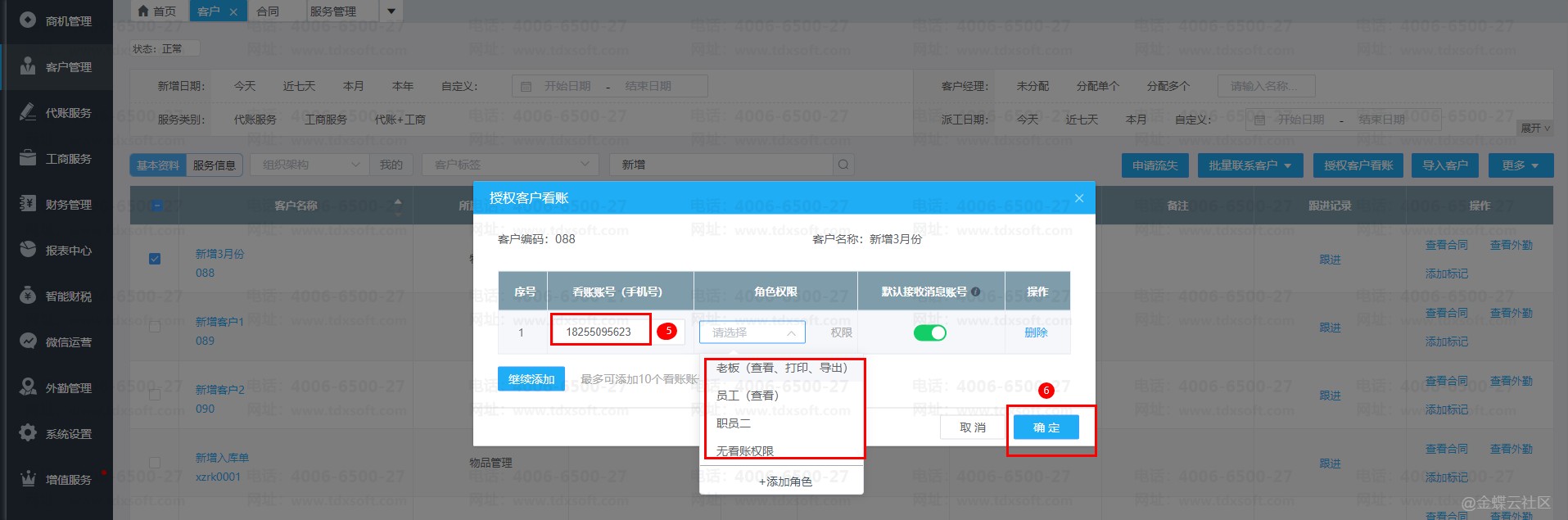Click the 确定 confirm button
The height and width of the screenshot is (520, 1568).
[x=1046, y=427]
